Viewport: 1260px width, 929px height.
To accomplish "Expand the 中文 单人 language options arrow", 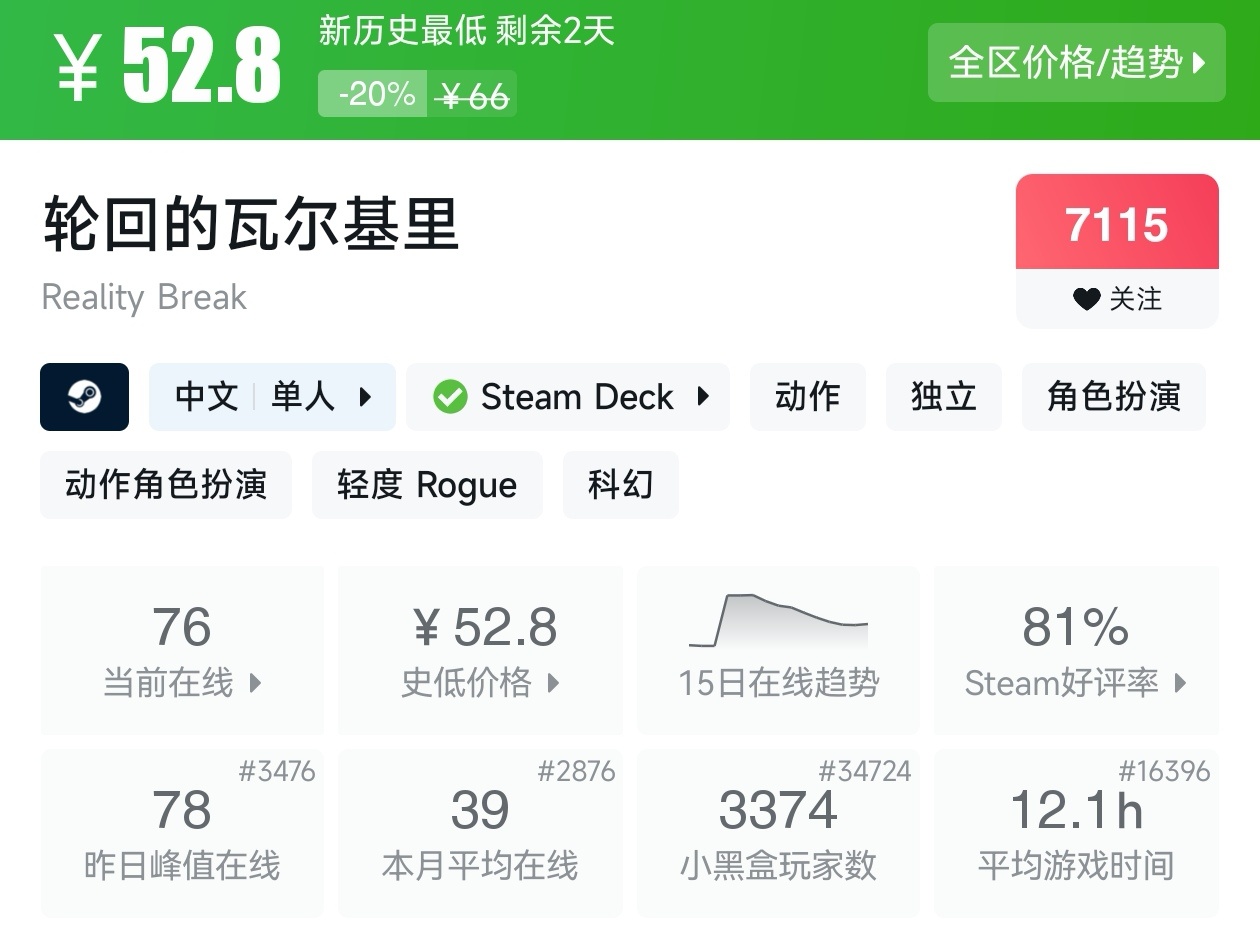I will (365, 397).
